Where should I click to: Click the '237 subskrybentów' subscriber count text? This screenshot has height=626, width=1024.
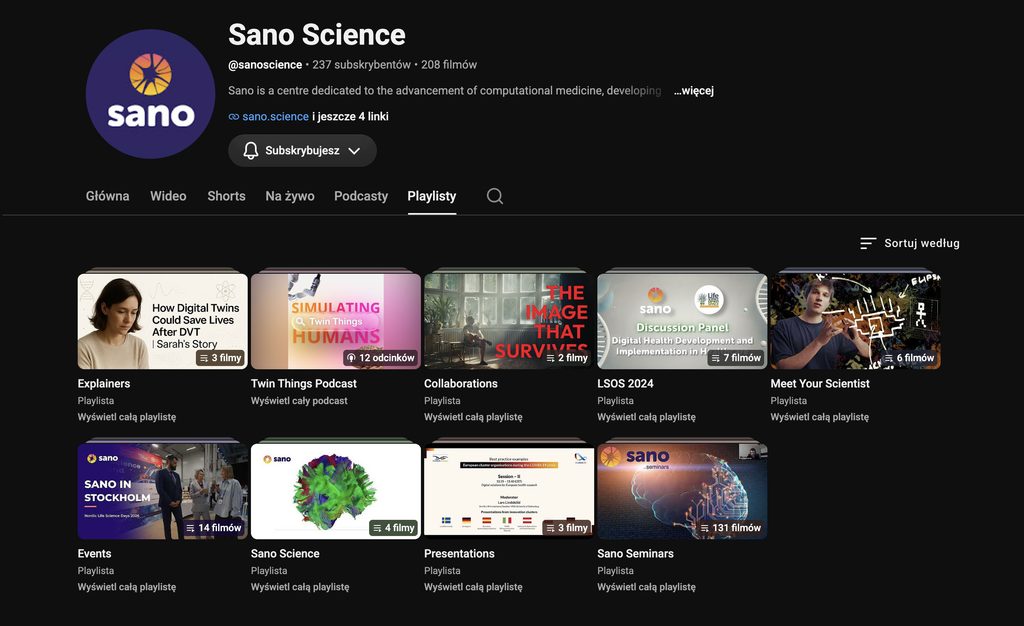[361, 65]
